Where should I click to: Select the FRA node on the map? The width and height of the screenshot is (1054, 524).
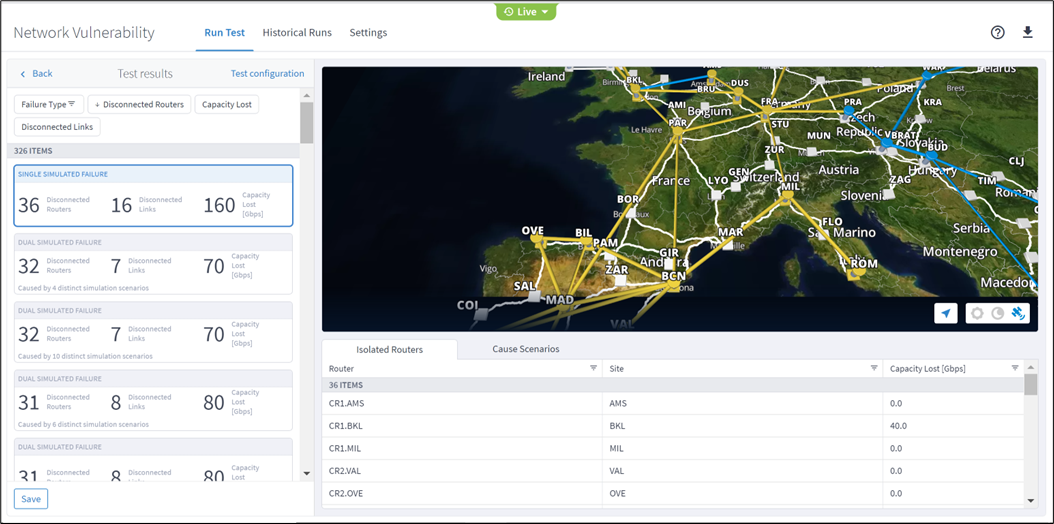[766, 111]
